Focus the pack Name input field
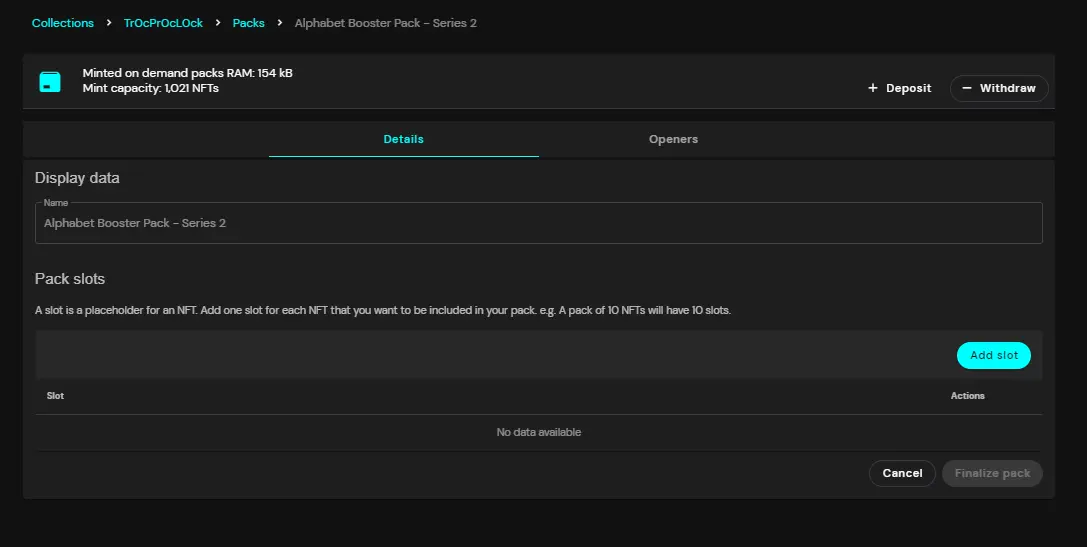Image resolution: width=1087 pixels, height=547 pixels. tap(539, 223)
